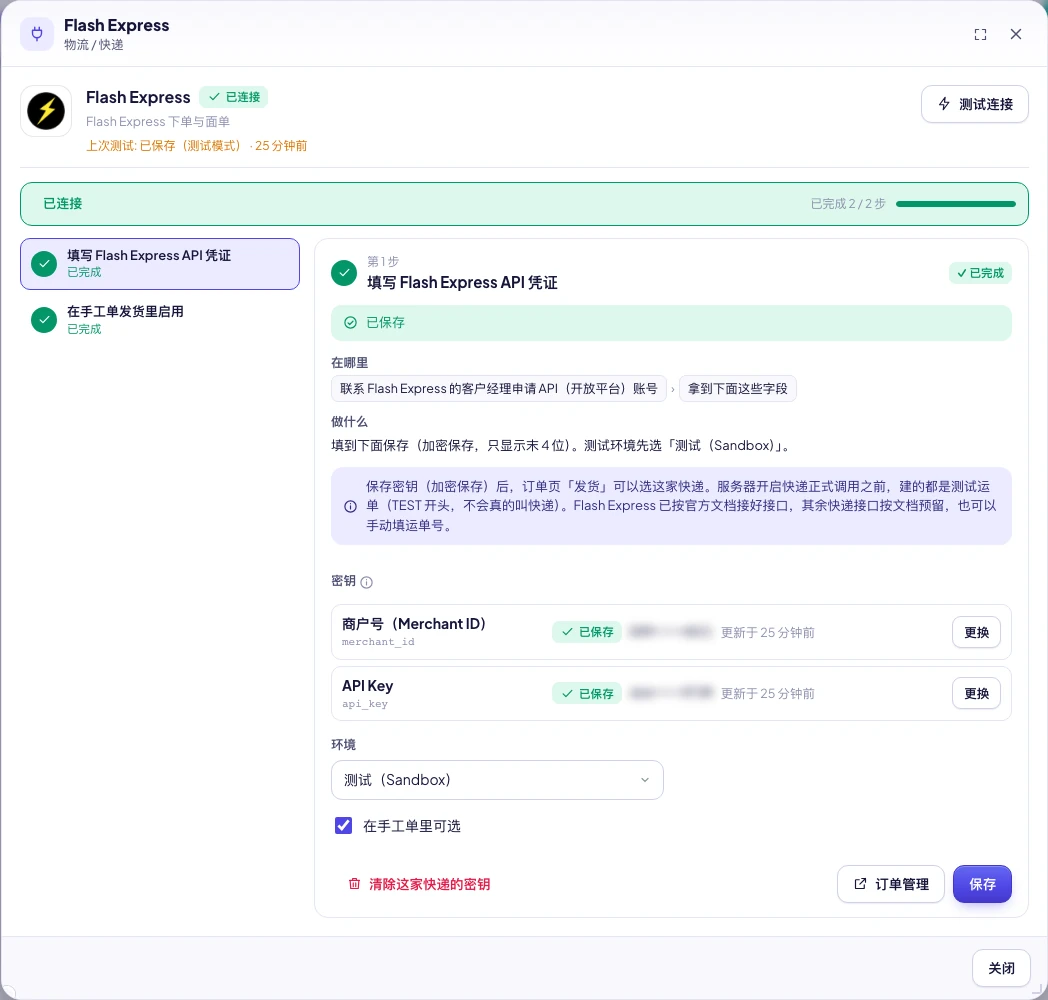Click 联系 Flash Express 的客户经理申请 API chip

[x=499, y=388]
